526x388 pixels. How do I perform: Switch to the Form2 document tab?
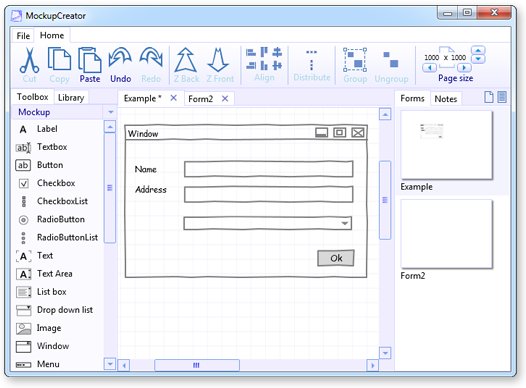tap(201, 99)
